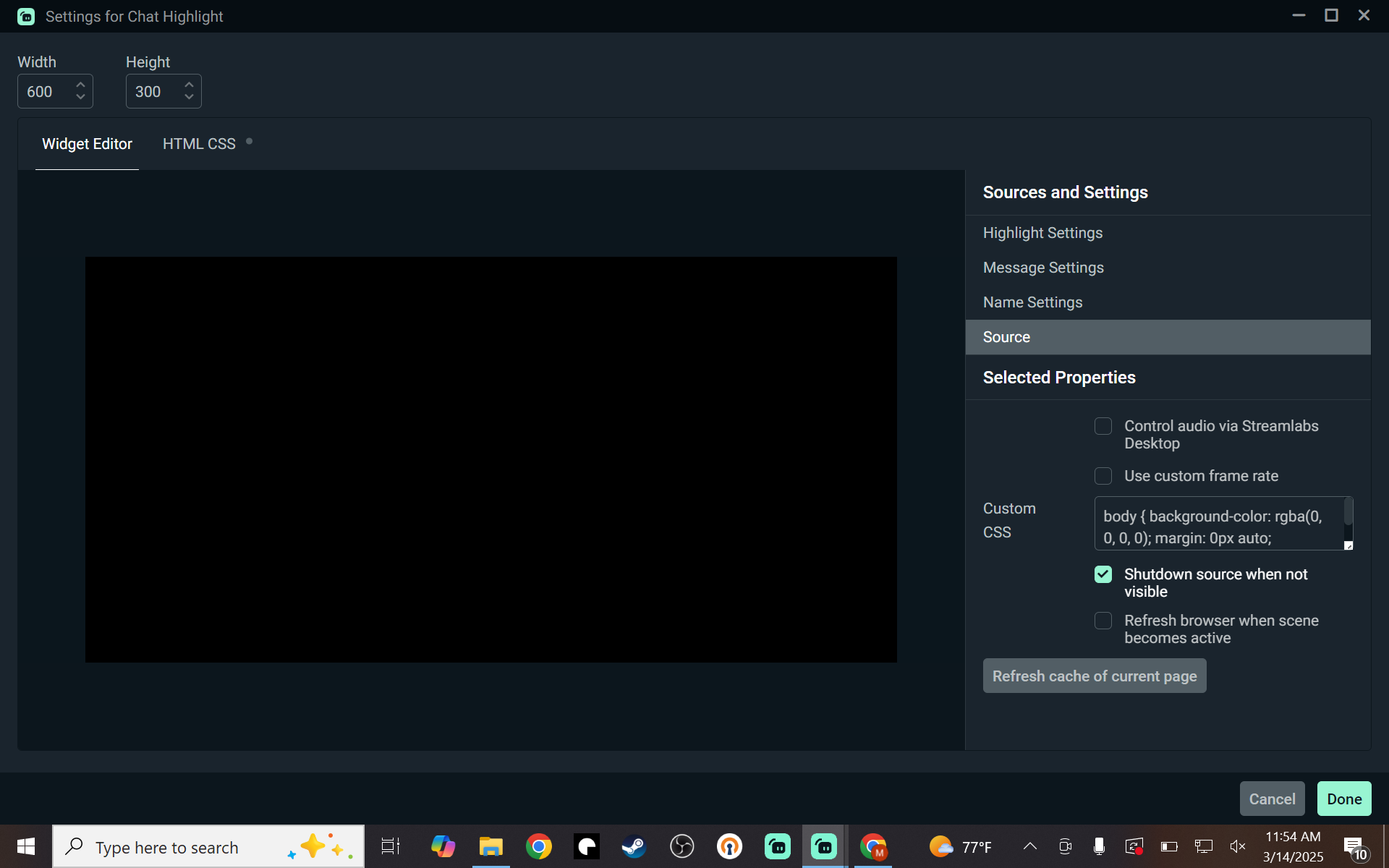
Task: Switch to the HTML CSS tab
Action: click(x=199, y=143)
